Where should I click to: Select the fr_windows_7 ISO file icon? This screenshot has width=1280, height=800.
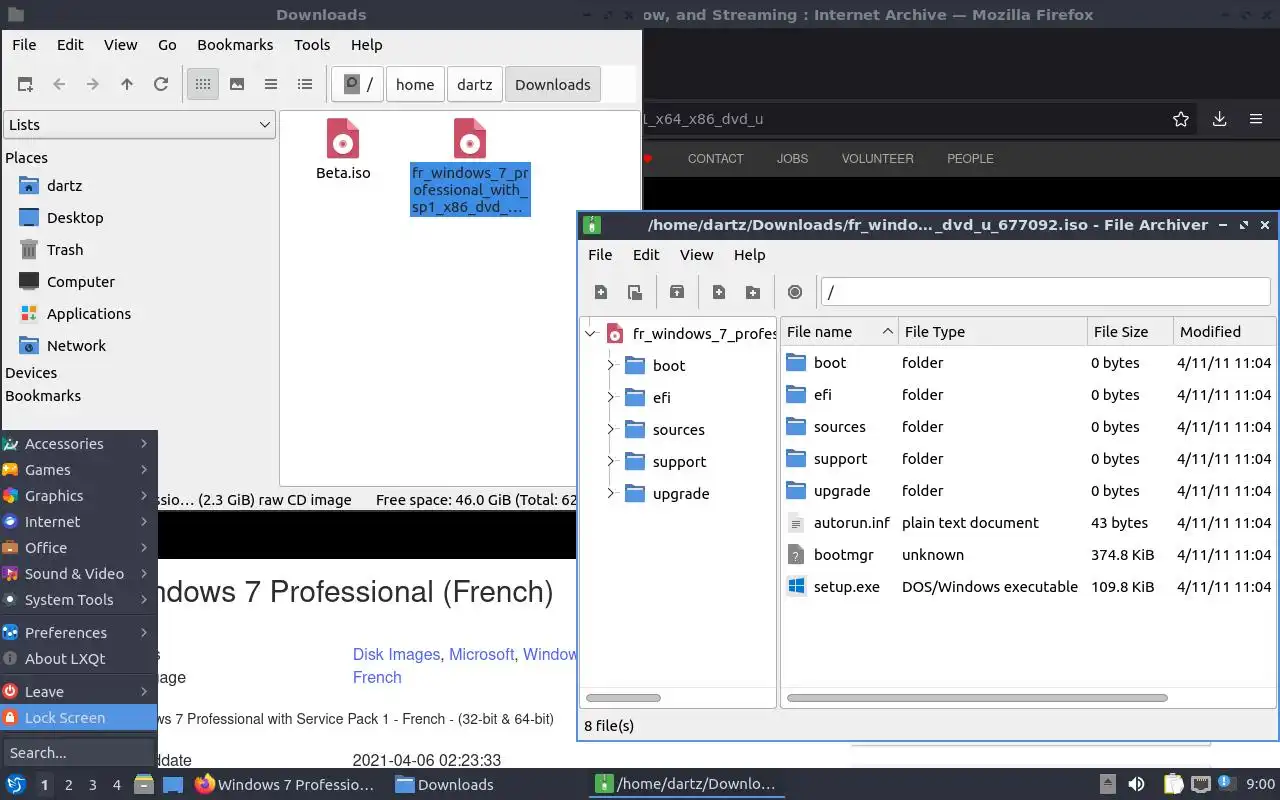(x=470, y=139)
